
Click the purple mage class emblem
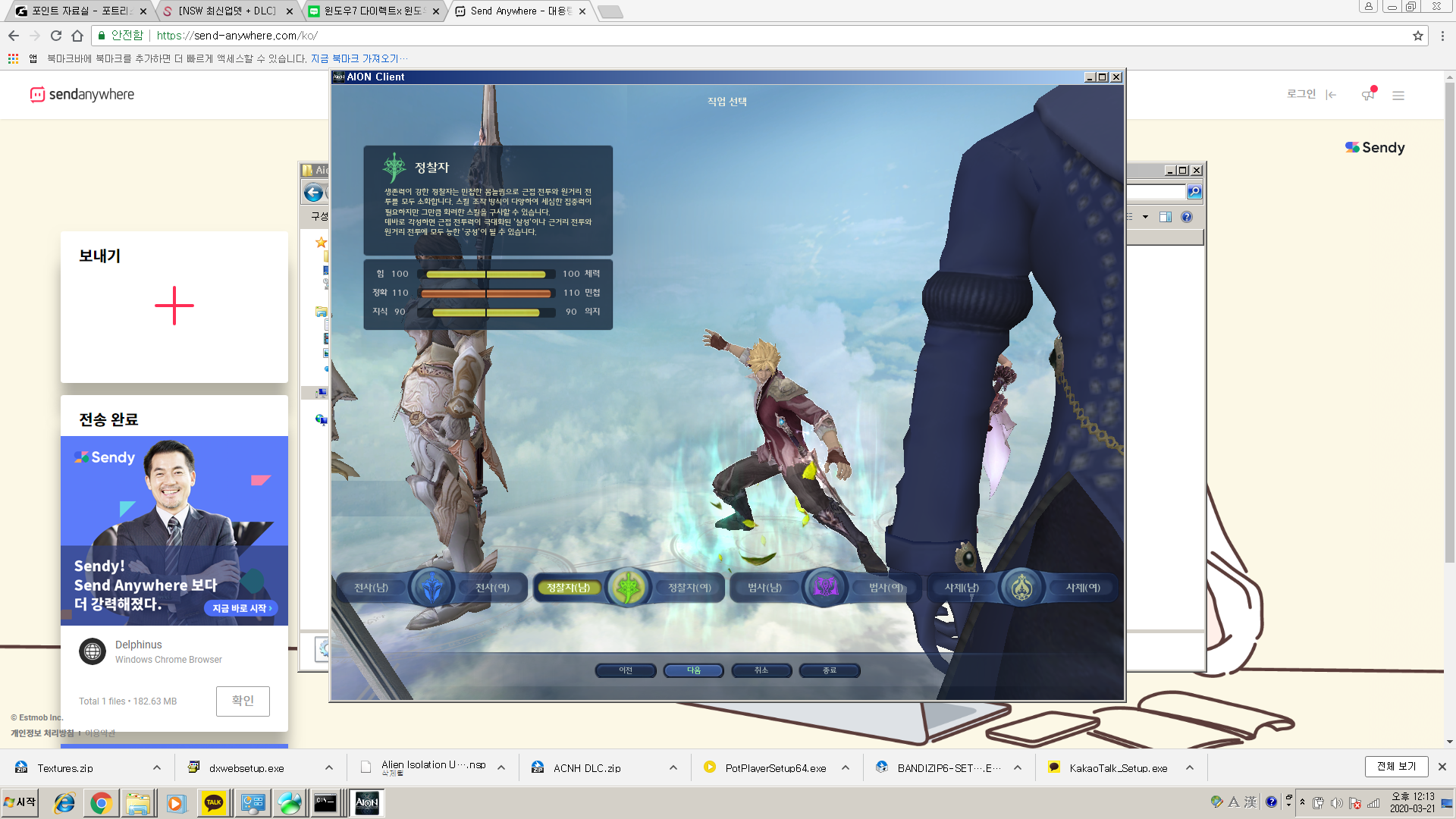click(825, 588)
